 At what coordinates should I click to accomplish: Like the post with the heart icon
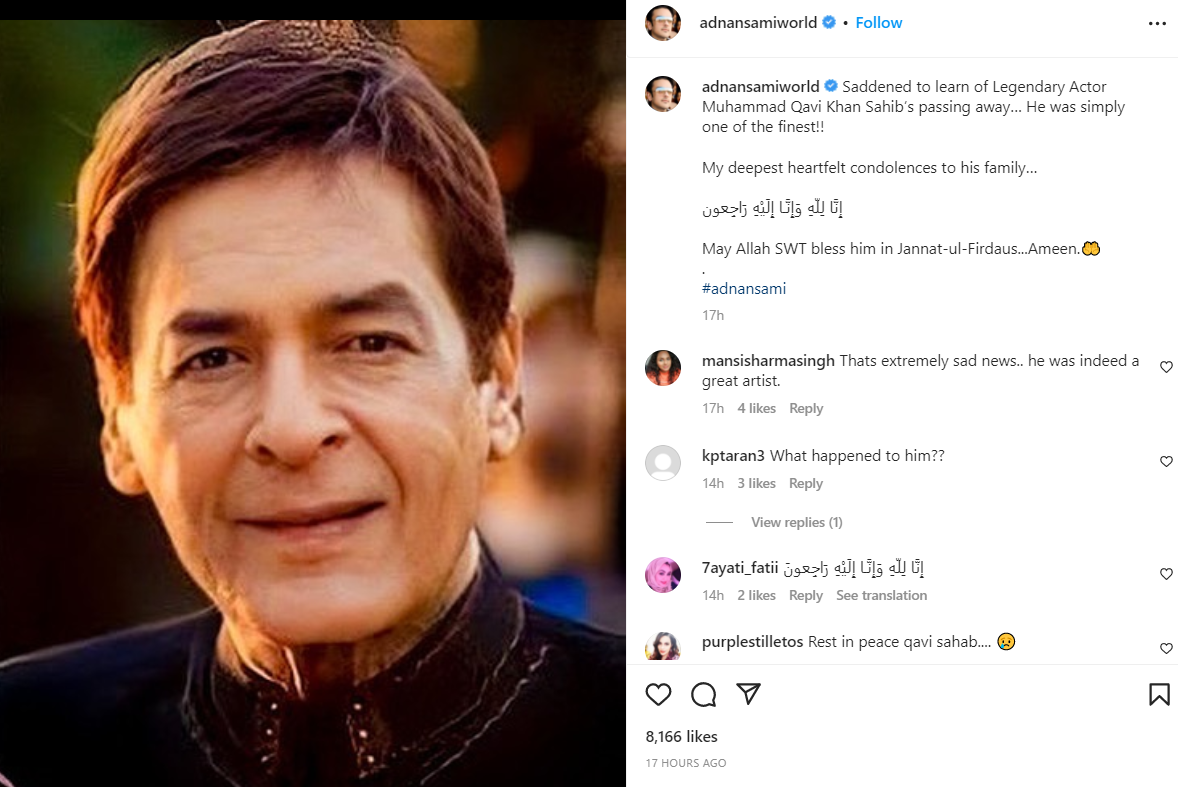pyautogui.click(x=658, y=694)
